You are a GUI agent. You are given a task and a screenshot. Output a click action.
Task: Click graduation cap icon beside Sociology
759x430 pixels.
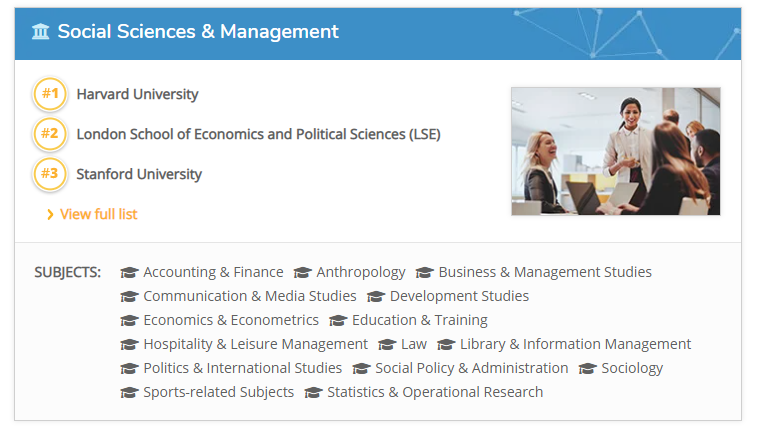(x=588, y=369)
